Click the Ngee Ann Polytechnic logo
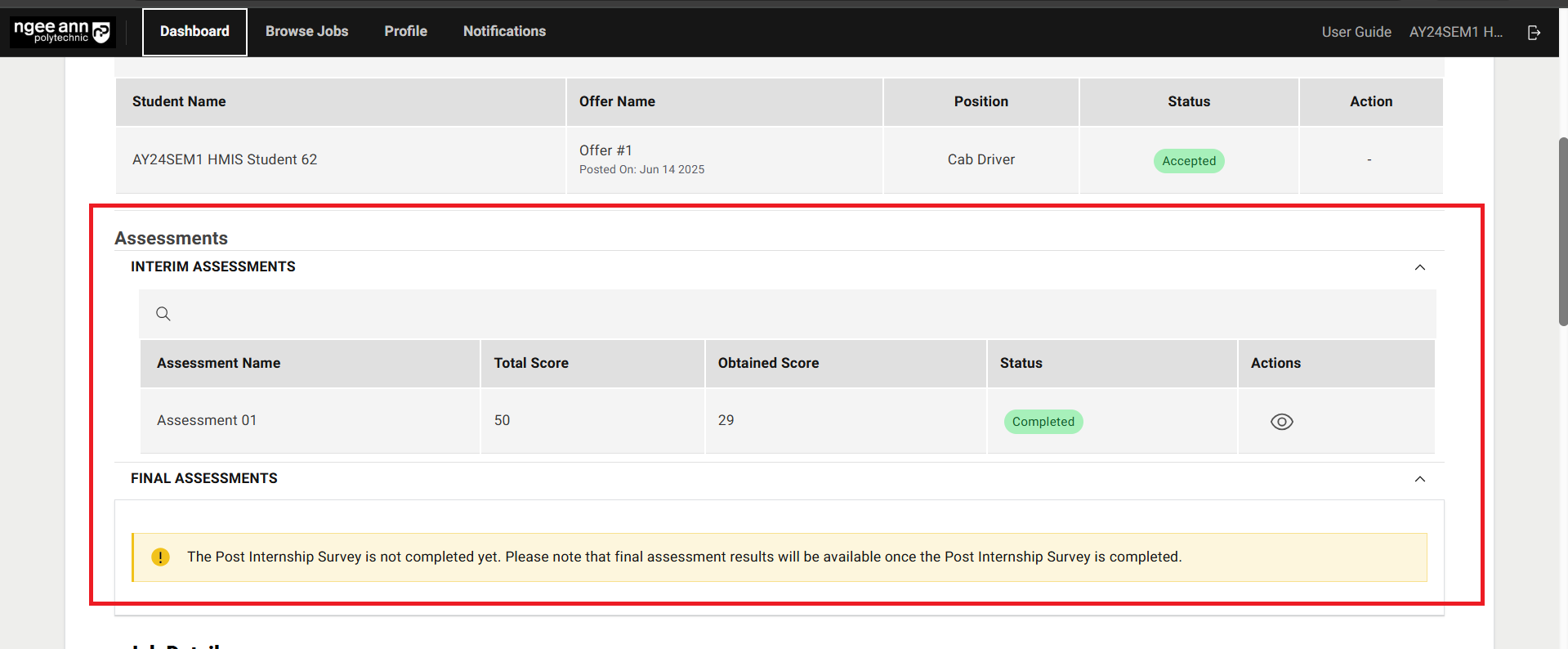The height and width of the screenshot is (649, 1568). (x=62, y=32)
